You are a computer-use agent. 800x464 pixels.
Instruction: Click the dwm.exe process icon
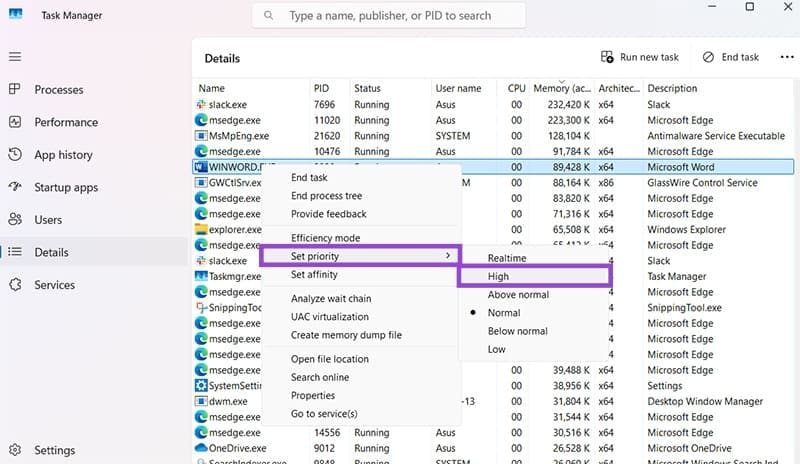201,401
